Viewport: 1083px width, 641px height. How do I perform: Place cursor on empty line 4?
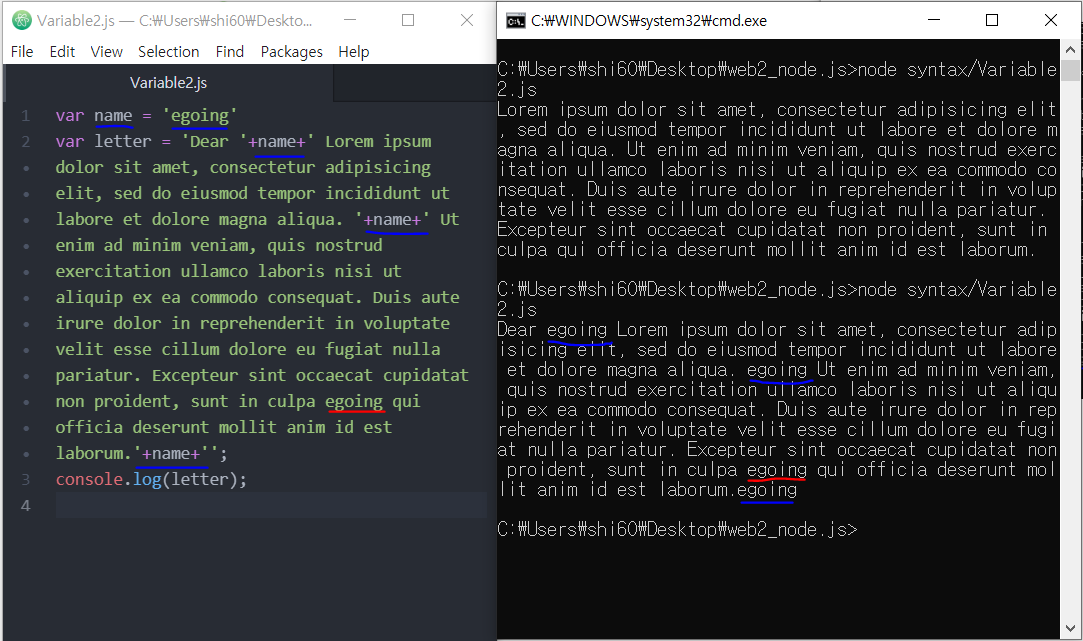(271, 506)
